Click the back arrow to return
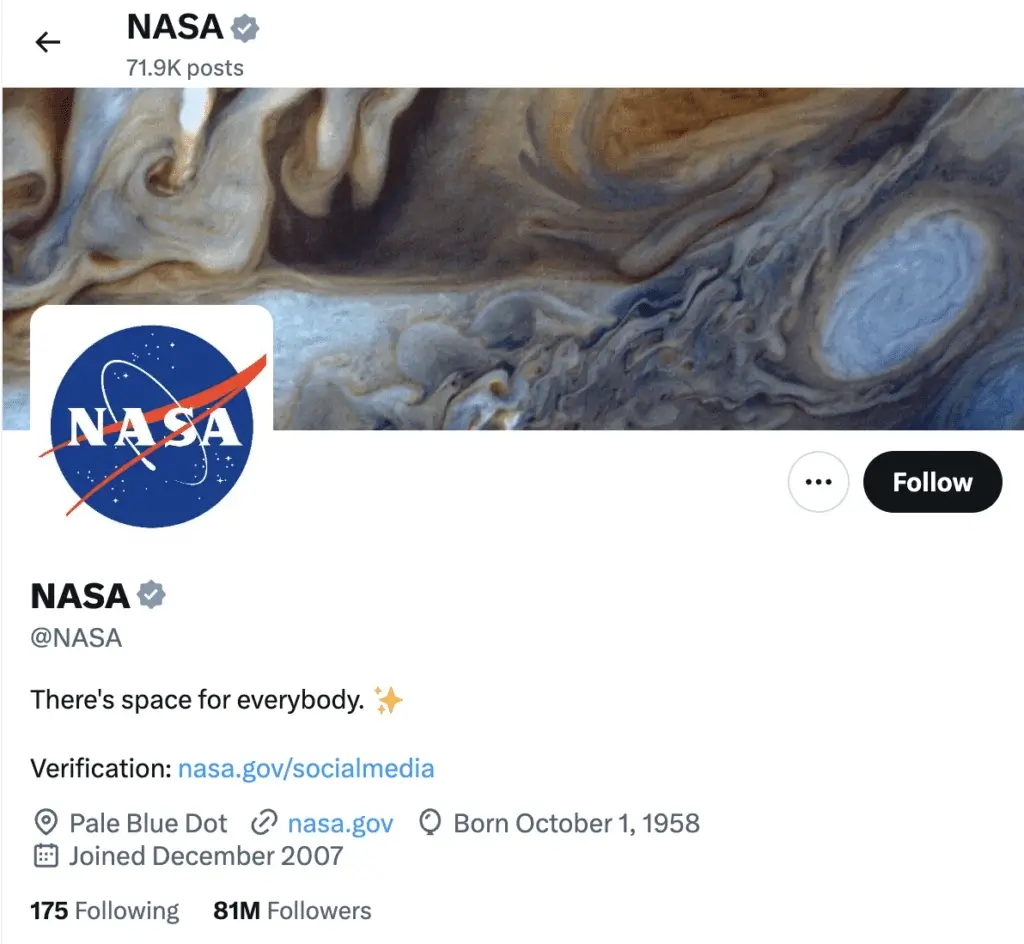 pyautogui.click(x=48, y=41)
